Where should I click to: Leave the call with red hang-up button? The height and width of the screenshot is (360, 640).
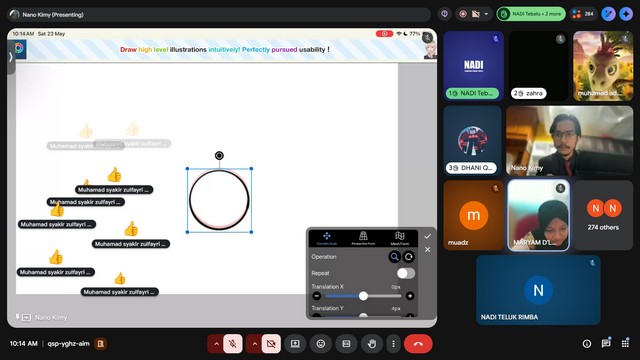point(418,344)
